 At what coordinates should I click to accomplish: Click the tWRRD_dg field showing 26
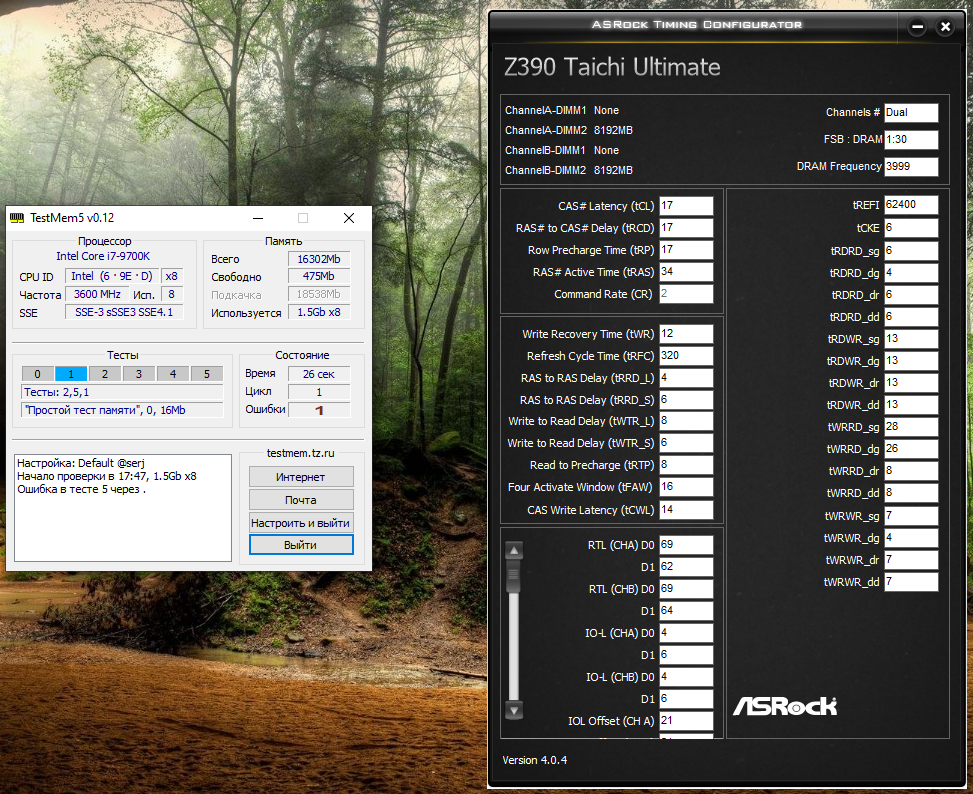click(x=911, y=448)
